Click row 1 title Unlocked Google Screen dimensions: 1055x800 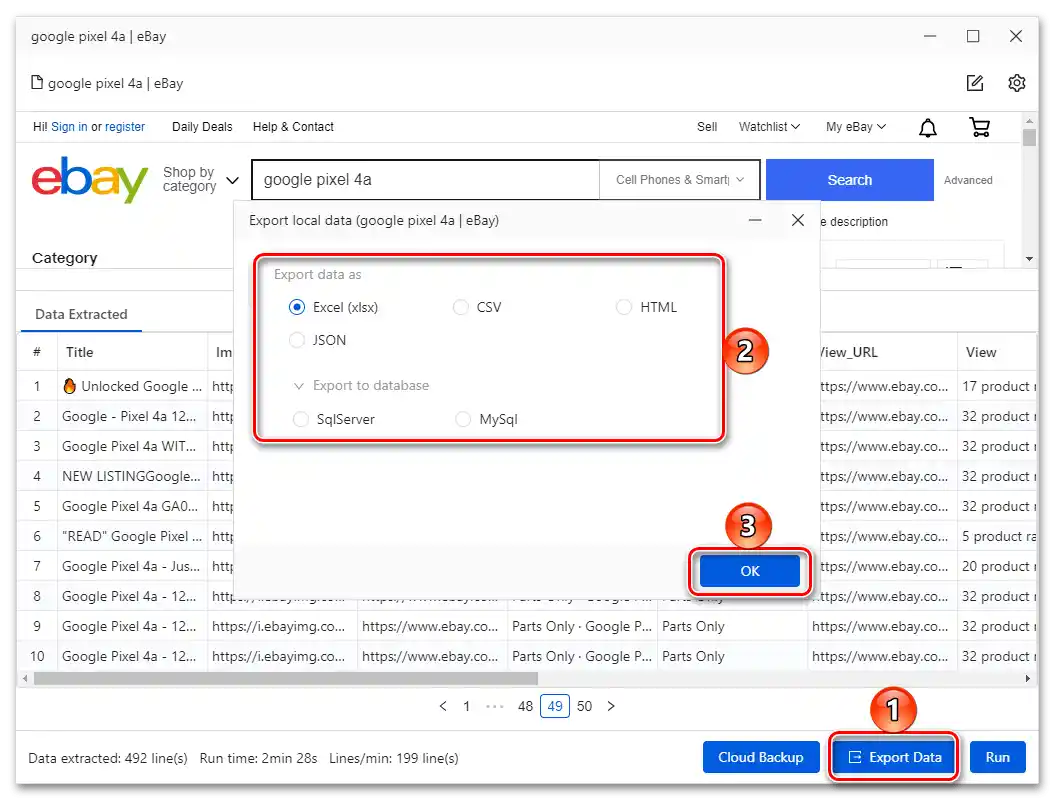pos(132,386)
